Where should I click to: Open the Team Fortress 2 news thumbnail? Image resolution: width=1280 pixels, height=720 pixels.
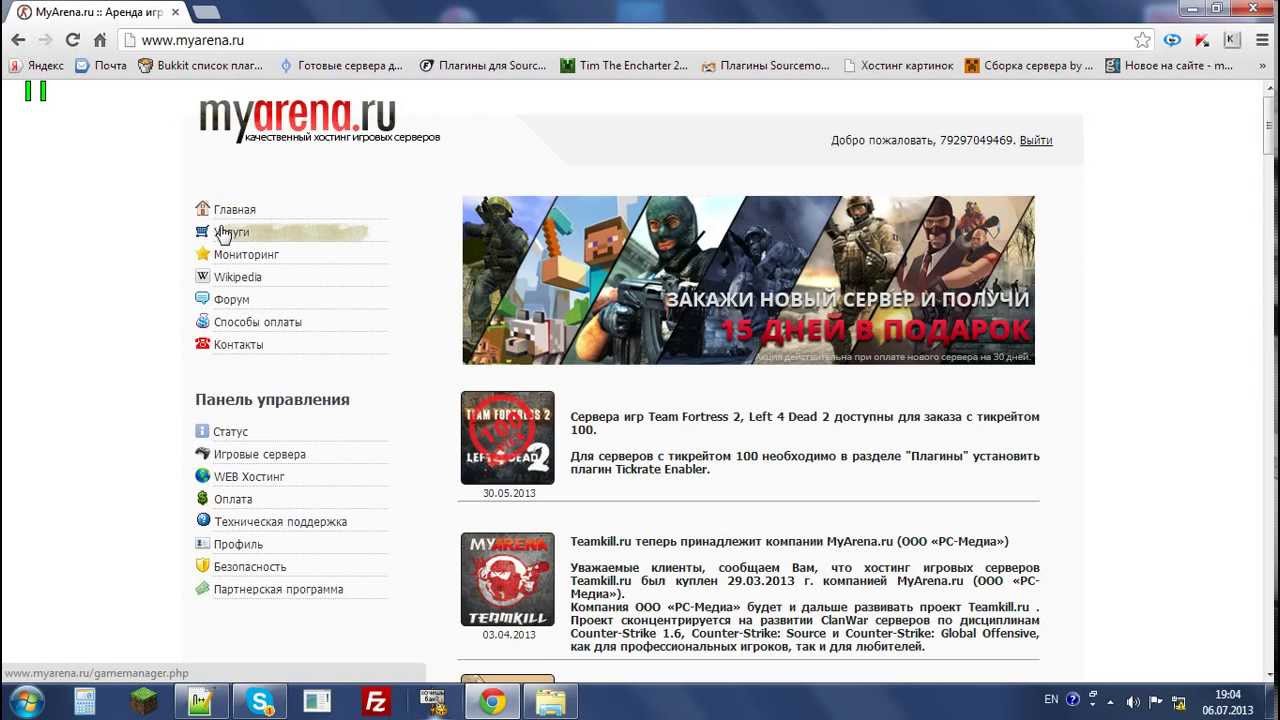pos(507,438)
